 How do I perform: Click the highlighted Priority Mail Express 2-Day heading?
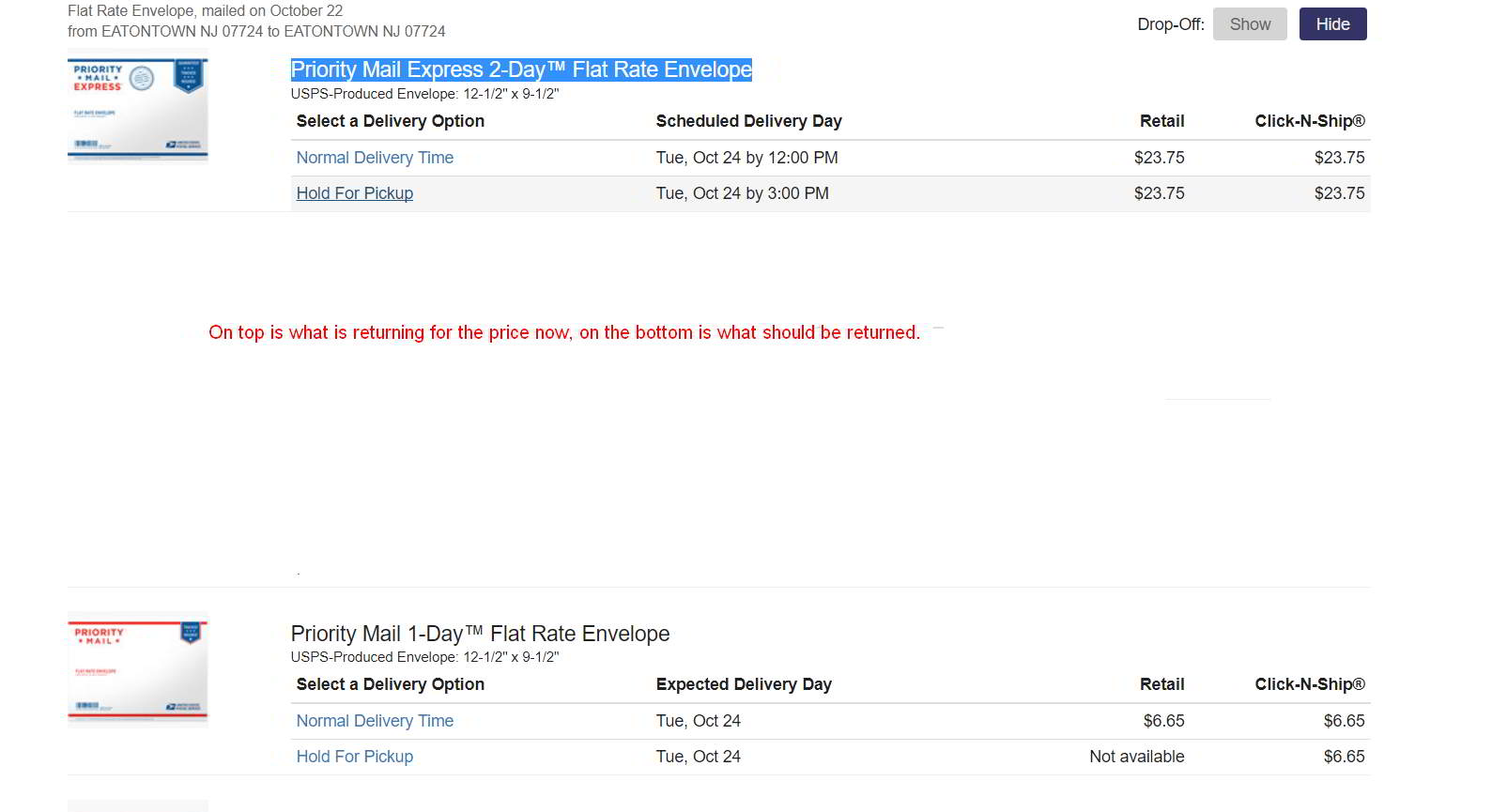[x=521, y=69]
